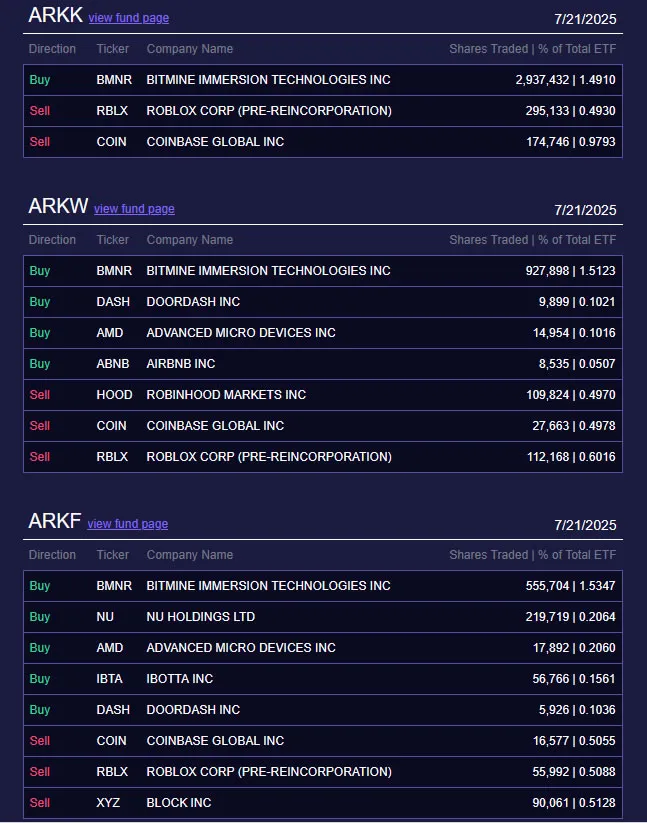Open the ARKF view fund page link

[127, 524]
